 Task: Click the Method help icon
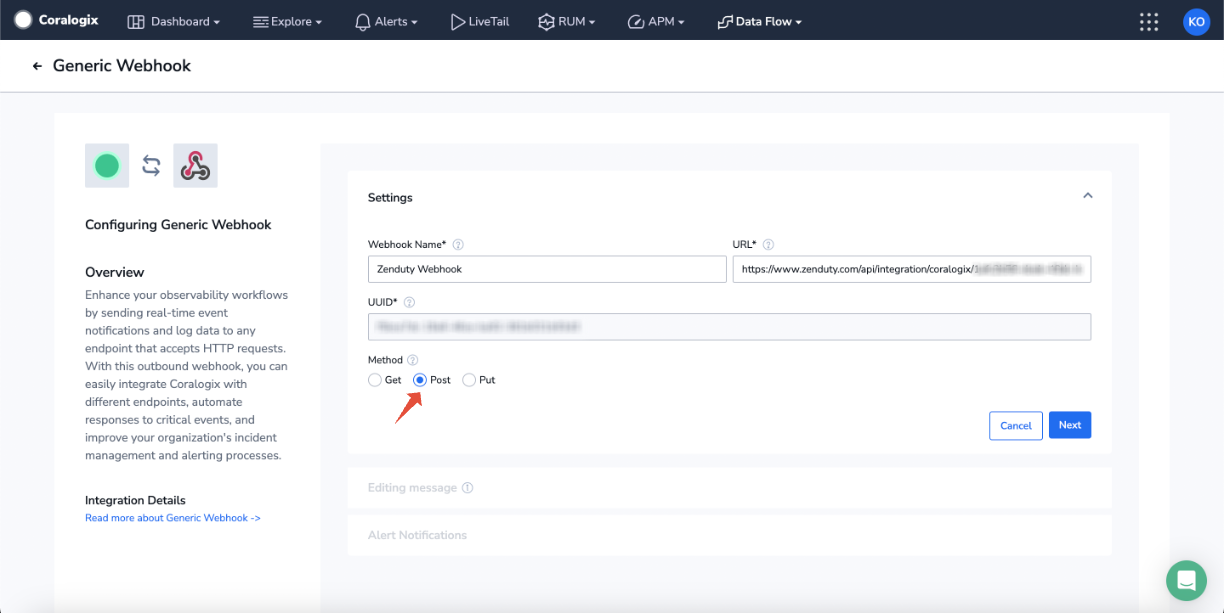[412, 360]
